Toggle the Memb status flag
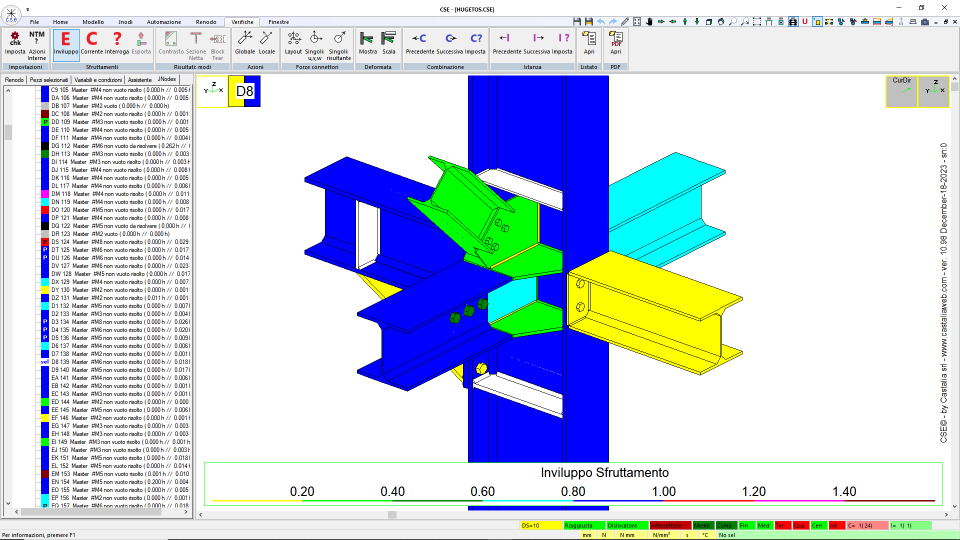The image size is (960, 540). pos(702,525)
